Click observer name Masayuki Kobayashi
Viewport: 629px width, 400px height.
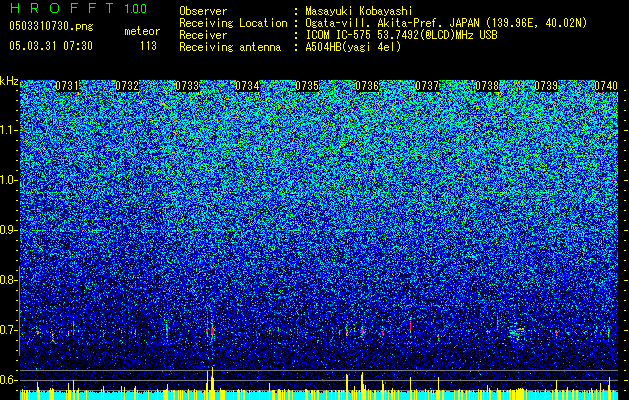click(x=358, y=11)
